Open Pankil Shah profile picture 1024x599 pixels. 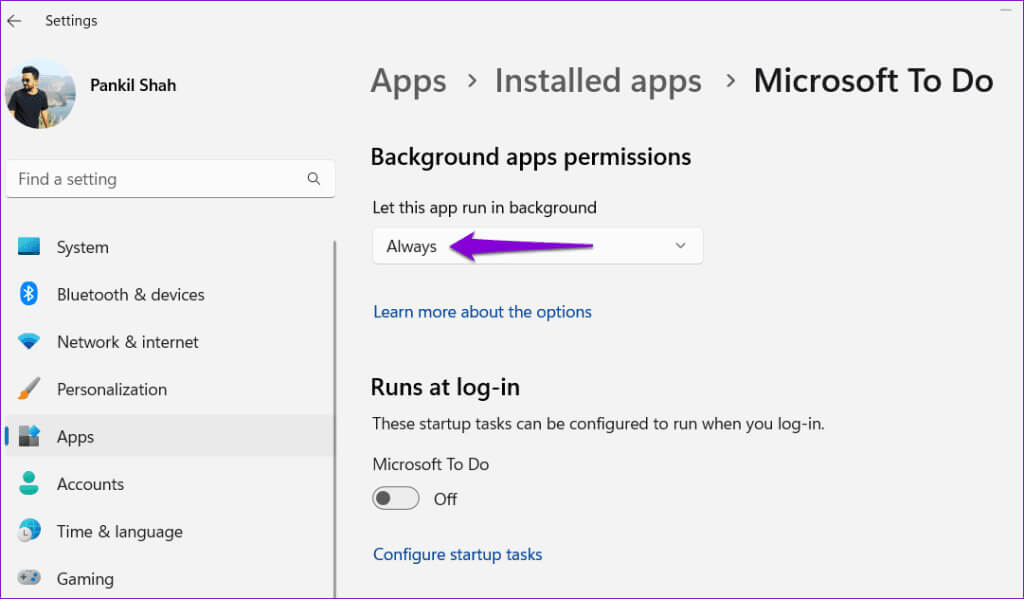(40, 93)
